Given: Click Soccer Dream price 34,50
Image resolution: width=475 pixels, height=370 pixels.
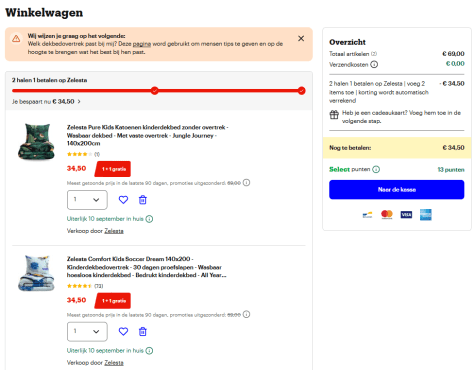Looking at the screenshot, I should click(76, 300).
